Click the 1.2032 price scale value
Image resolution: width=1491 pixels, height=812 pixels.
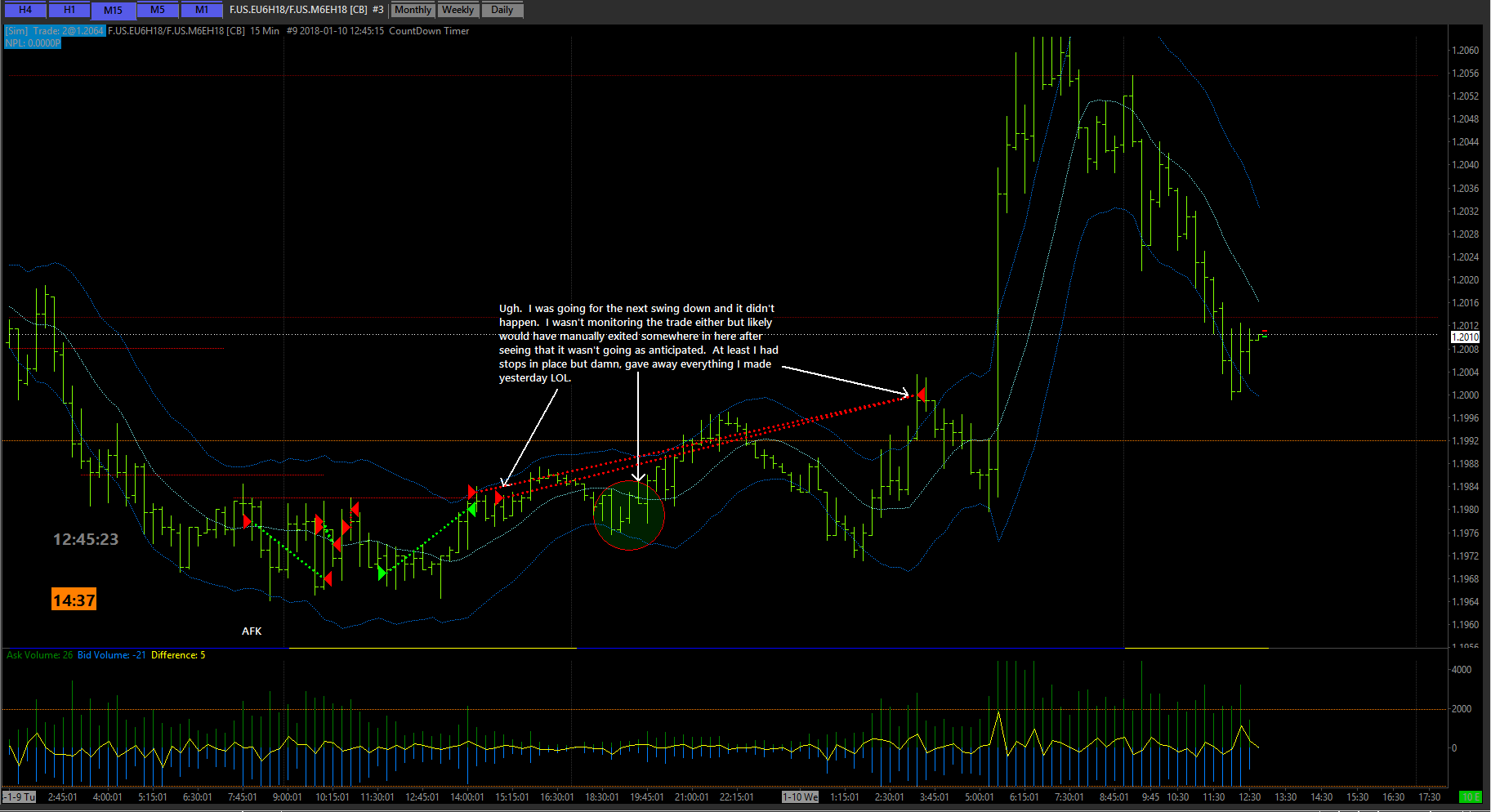tap(1465, 212)
